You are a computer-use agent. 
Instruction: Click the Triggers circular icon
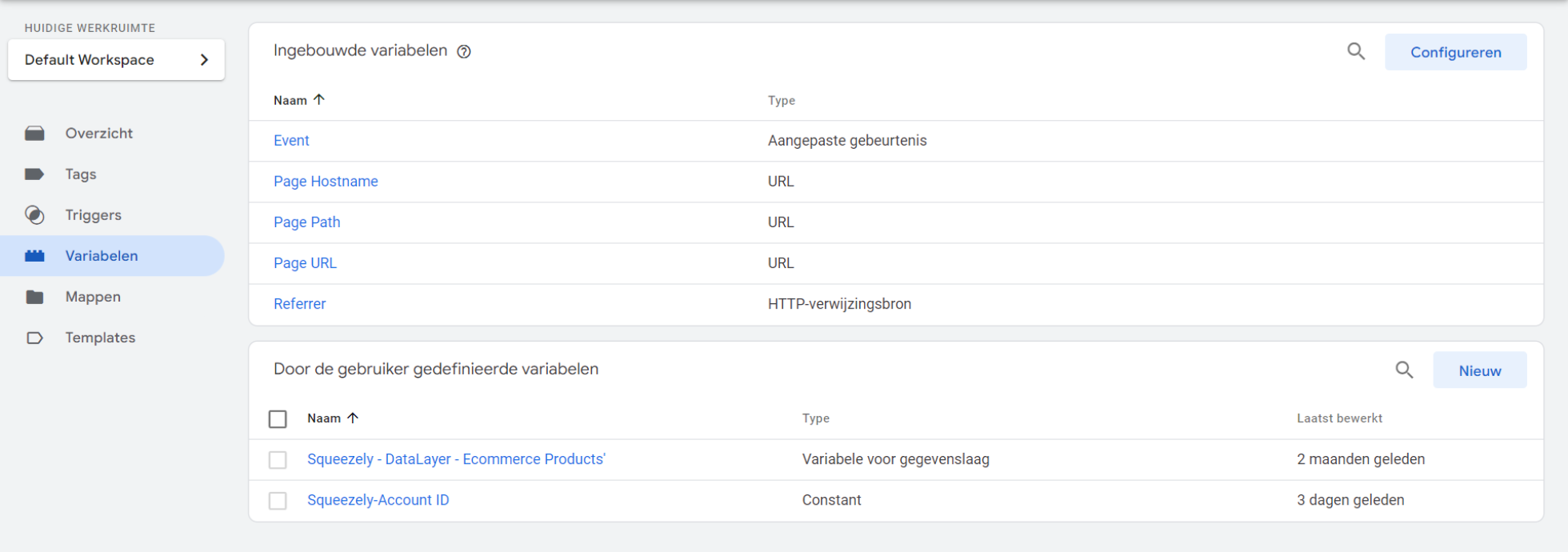click(34, 215)
